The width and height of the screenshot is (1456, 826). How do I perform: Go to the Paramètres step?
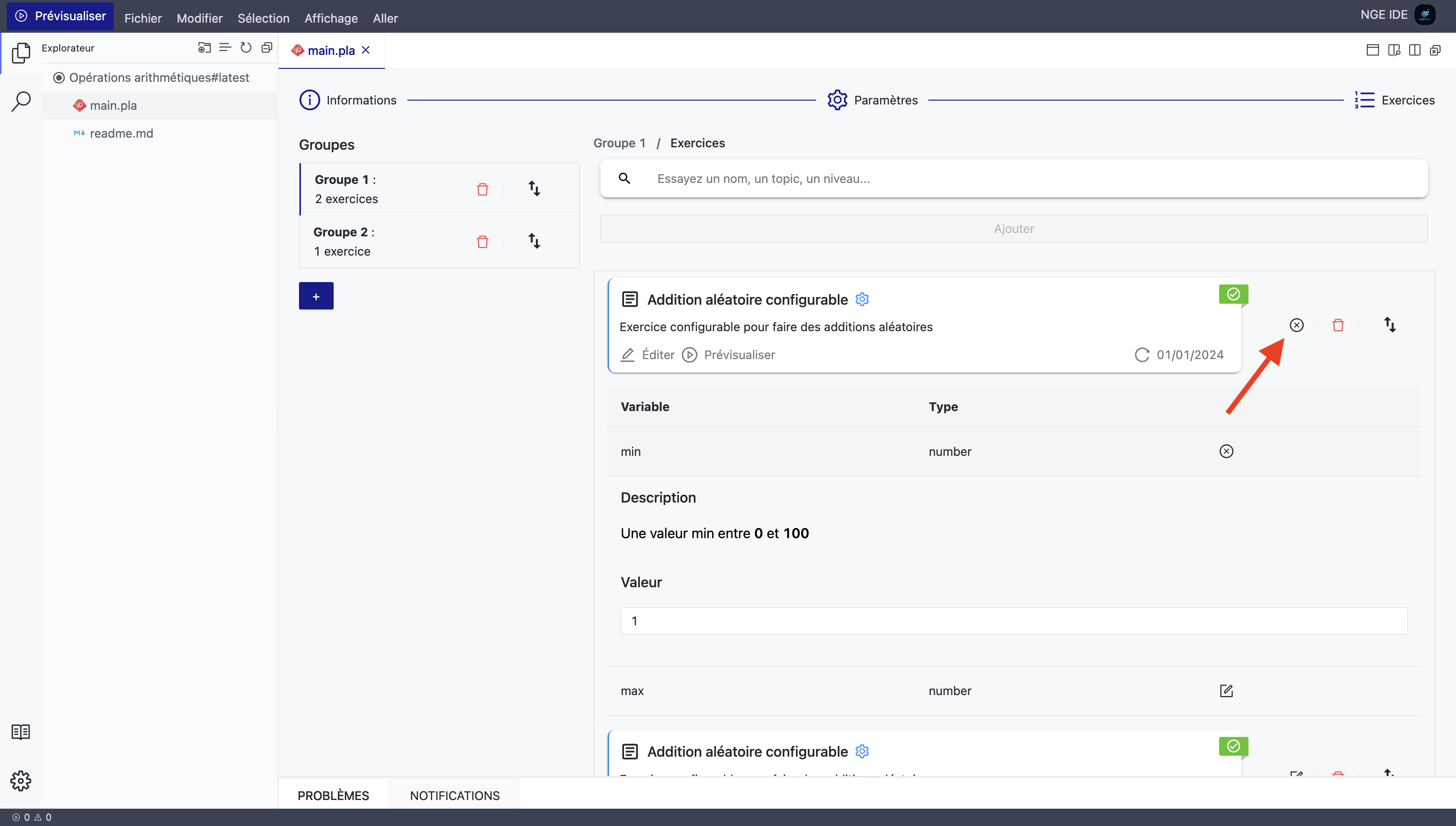coord(872,101)
